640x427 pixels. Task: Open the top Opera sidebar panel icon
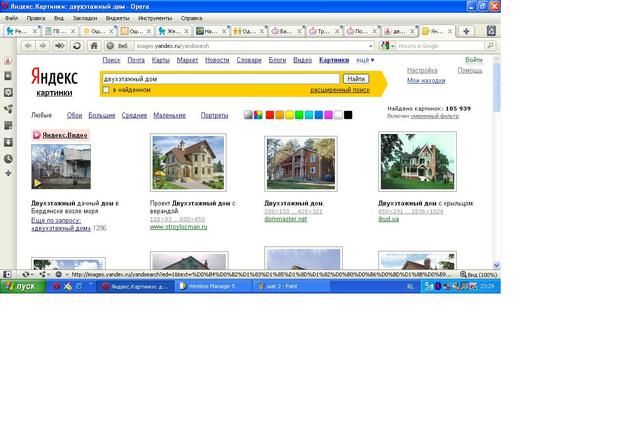(x=8, y=60)
